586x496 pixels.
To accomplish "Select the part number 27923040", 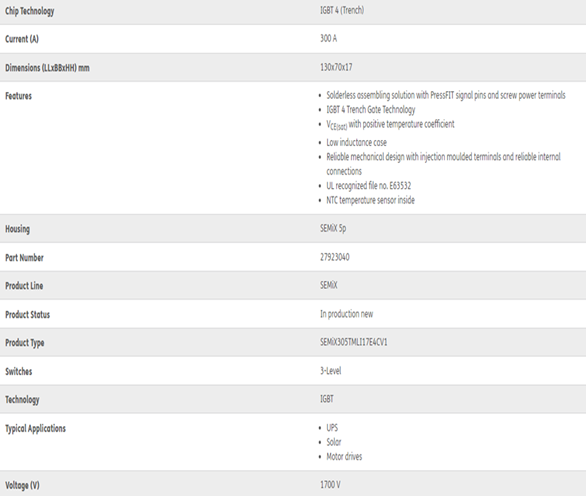I will 335,257.
